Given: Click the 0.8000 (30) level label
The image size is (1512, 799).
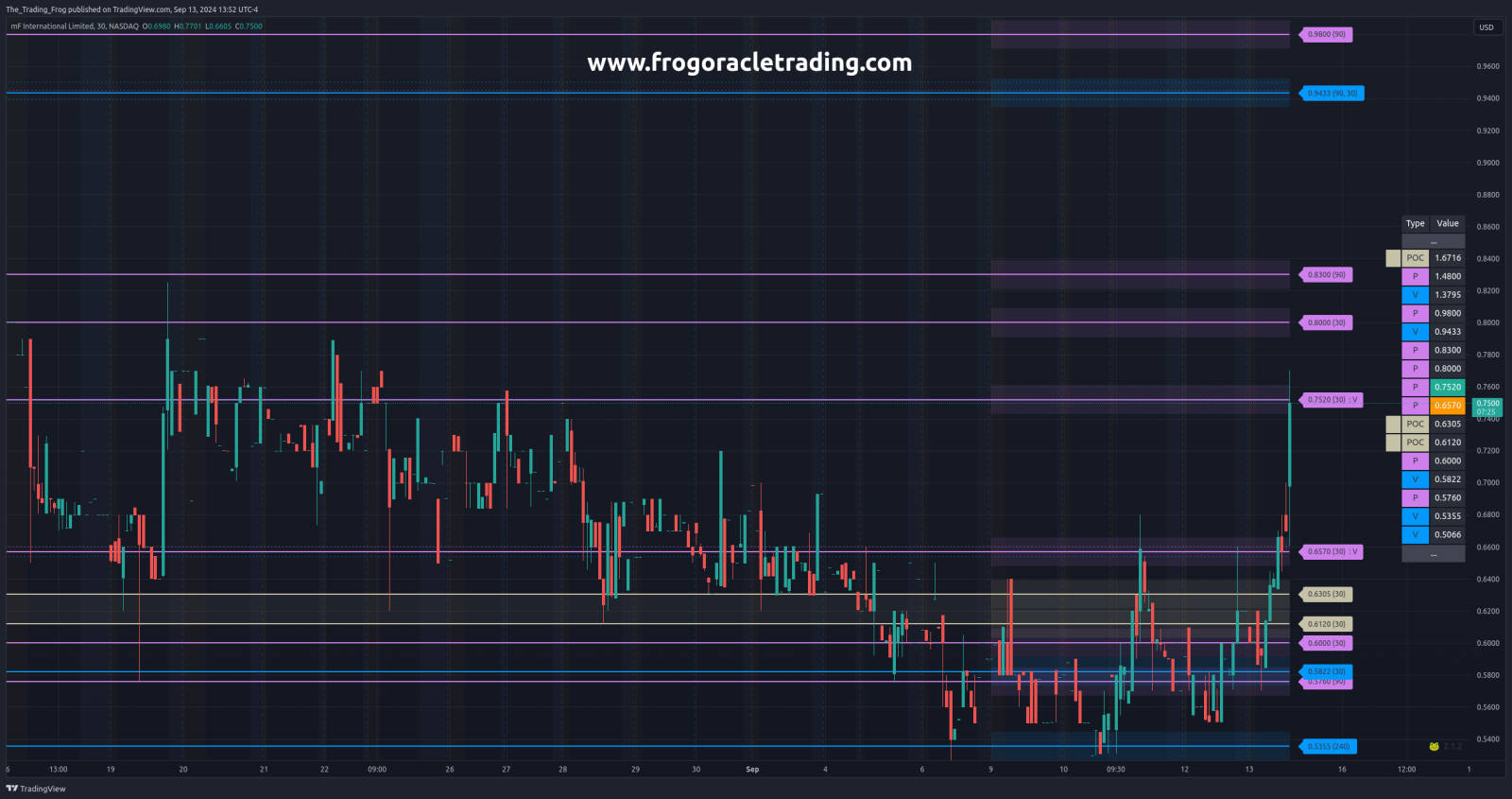Looking at the screenshot, I should coord(1327,323).
